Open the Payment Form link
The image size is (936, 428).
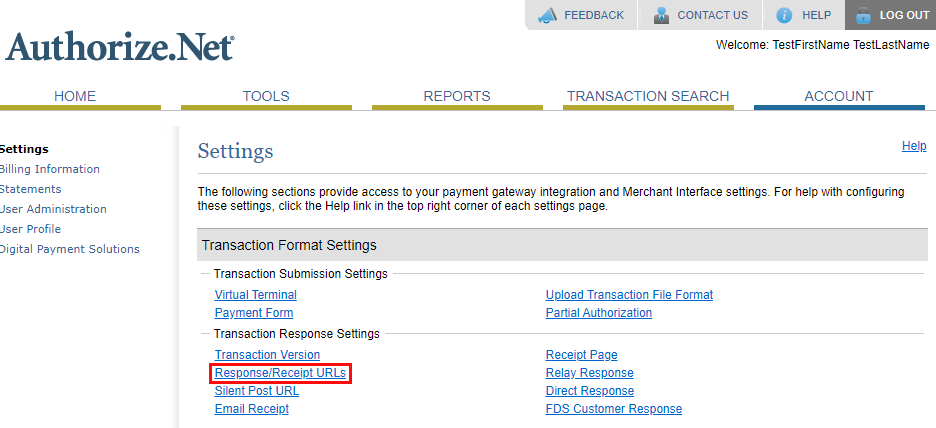pos(254,313)
